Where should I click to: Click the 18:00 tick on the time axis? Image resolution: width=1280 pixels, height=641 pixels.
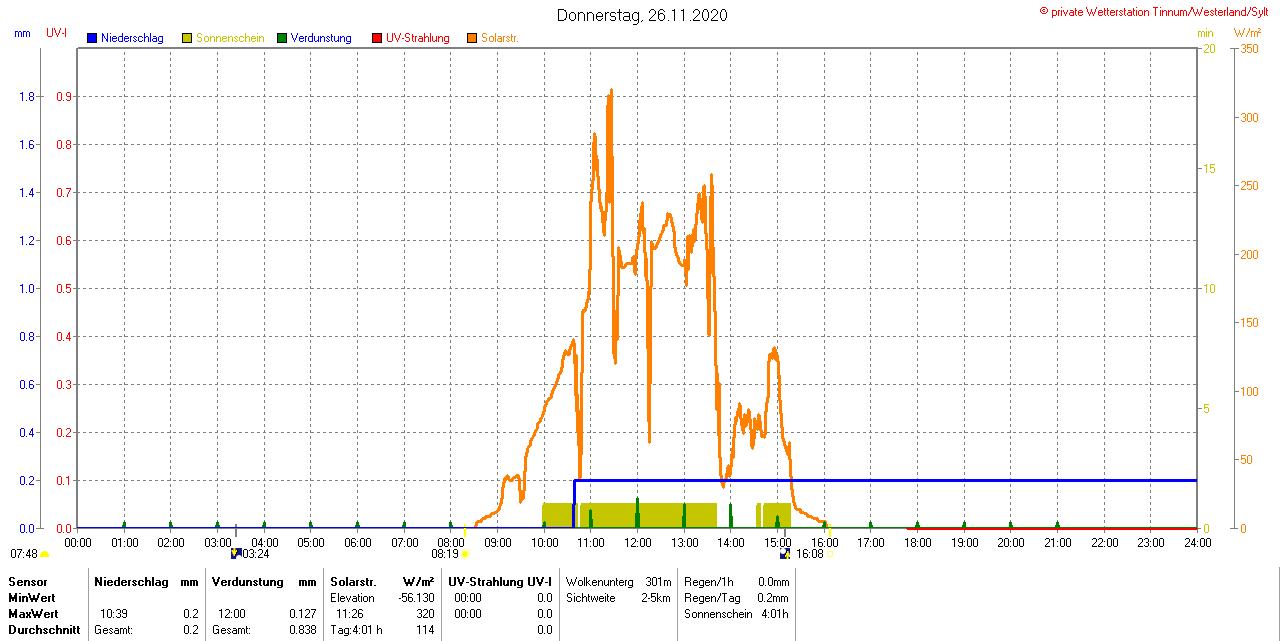918,542
